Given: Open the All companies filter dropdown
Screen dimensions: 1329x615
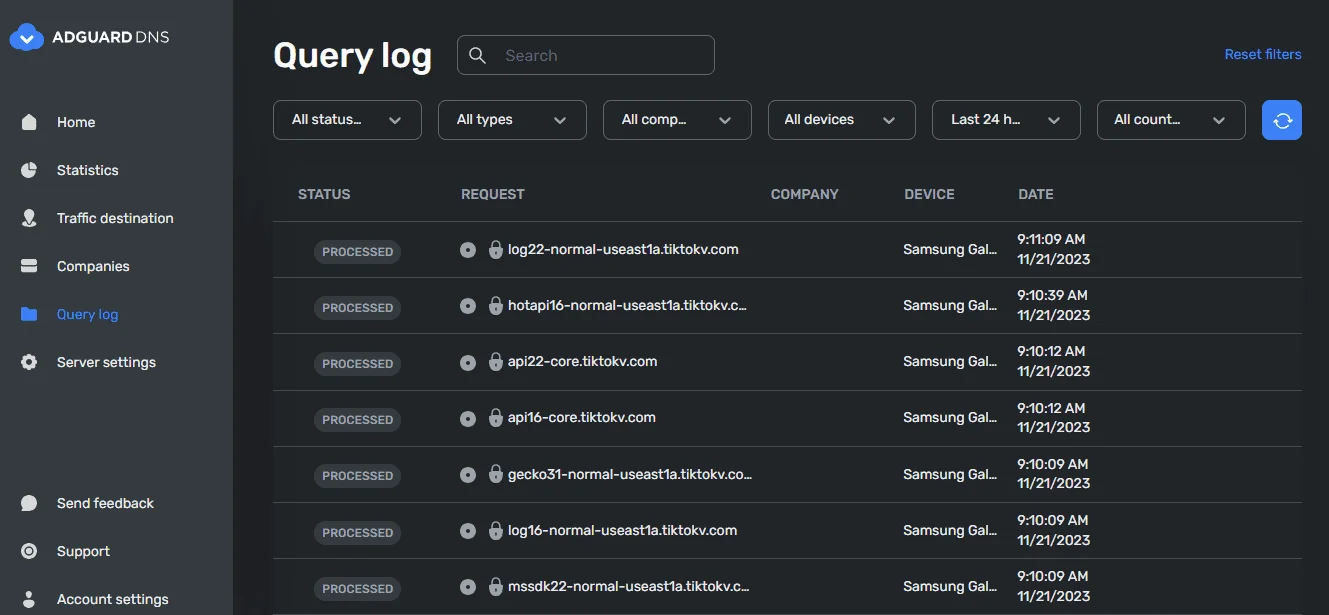Looking at the screenshot, I should (x=677, y=120).
